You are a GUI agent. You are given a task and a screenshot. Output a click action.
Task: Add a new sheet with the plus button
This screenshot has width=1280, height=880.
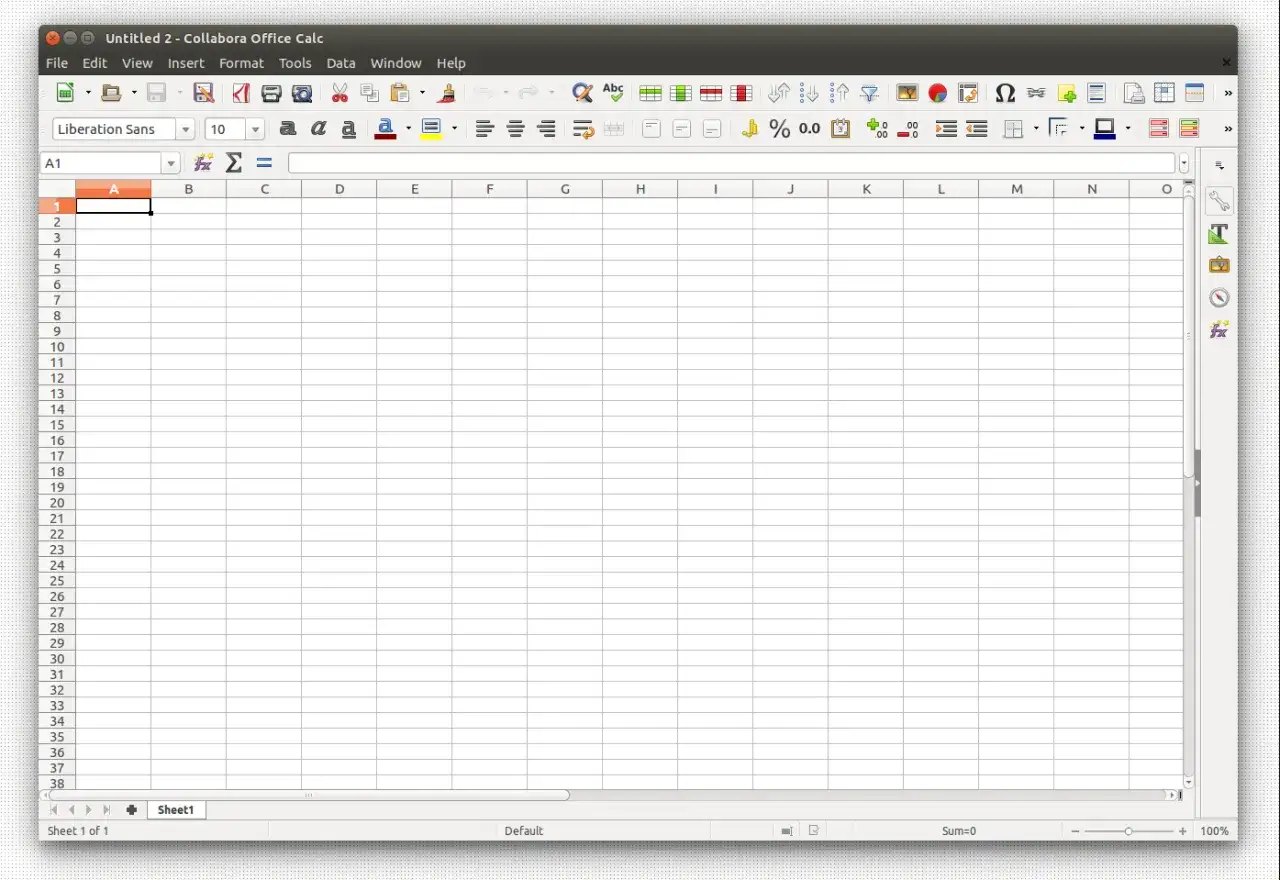pyautogui.click(x=131, y=810)
